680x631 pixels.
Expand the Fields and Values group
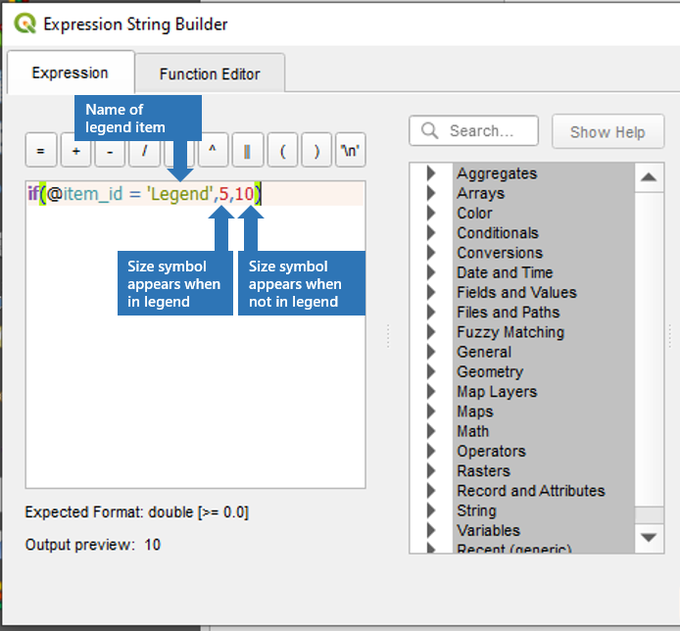pos(431,292)
